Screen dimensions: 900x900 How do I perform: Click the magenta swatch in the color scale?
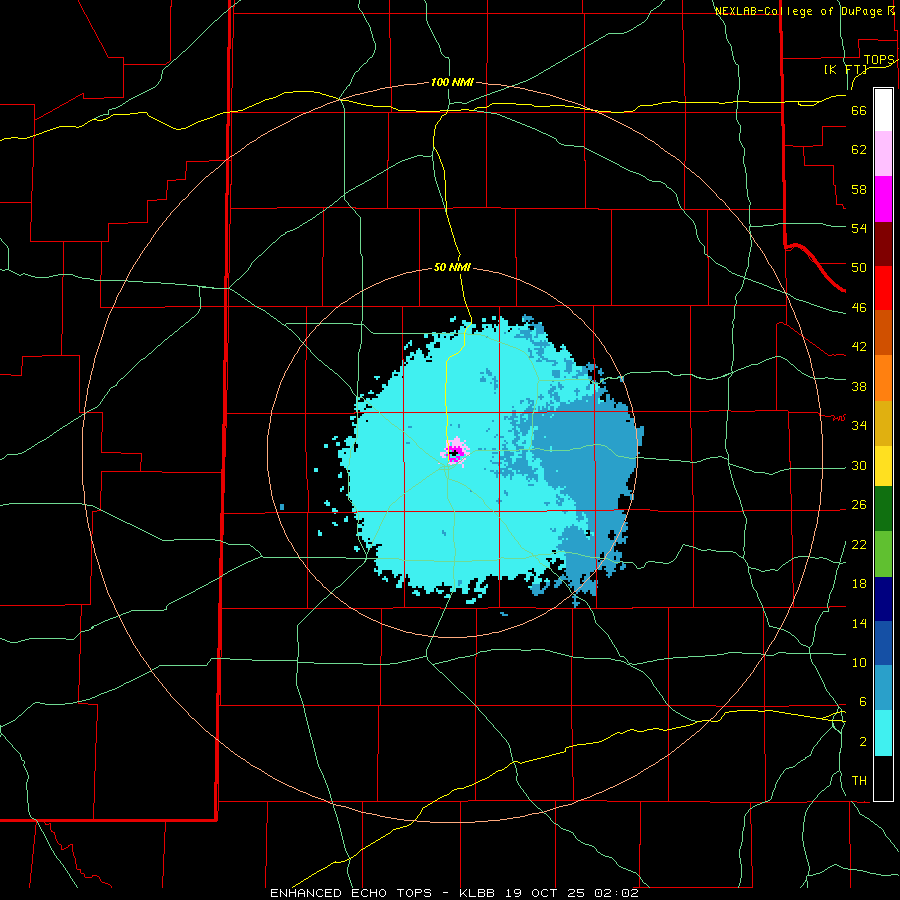(x=883, y=199)
